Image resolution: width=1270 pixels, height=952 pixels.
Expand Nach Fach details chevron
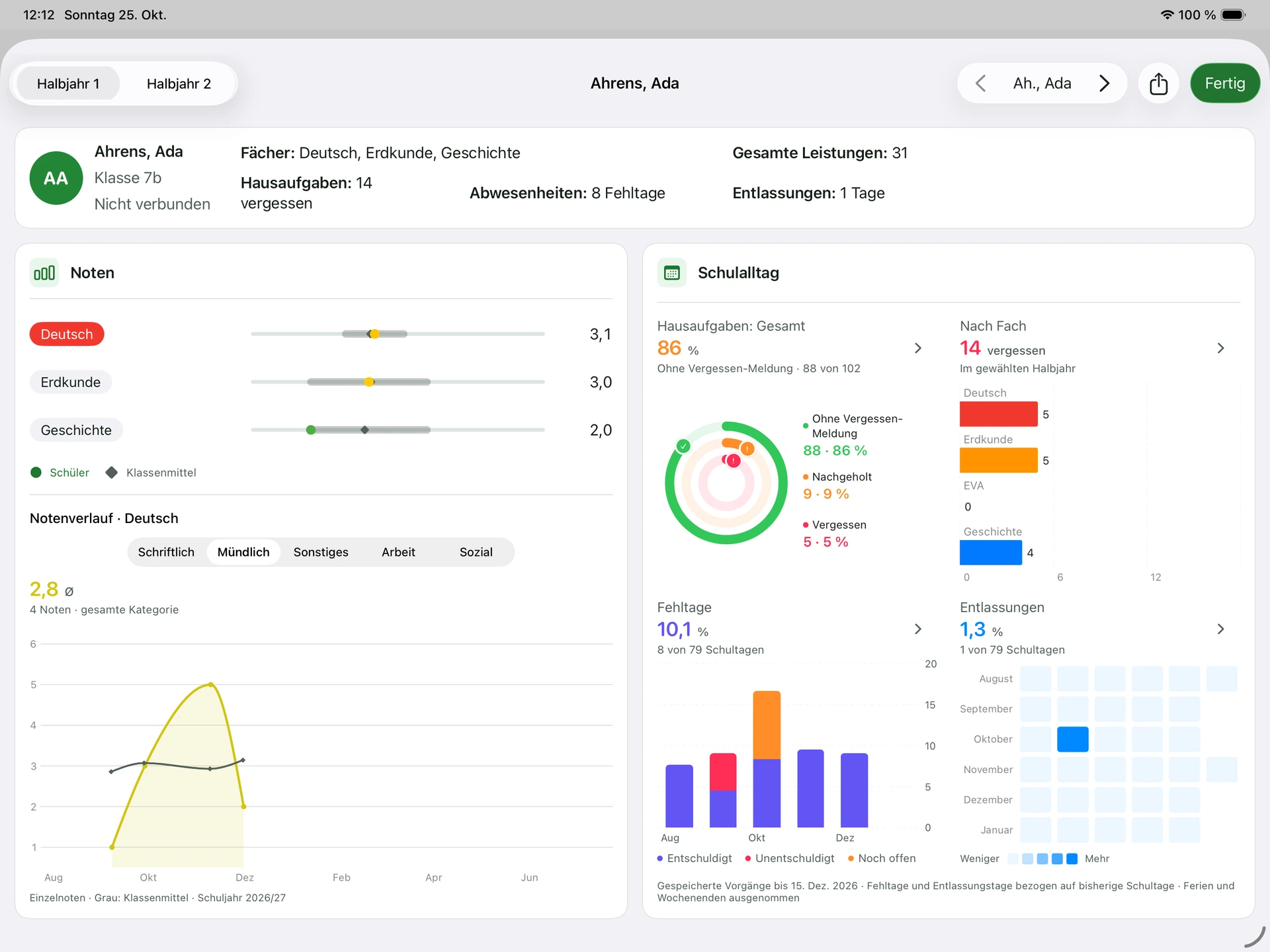click(1220, 348)
